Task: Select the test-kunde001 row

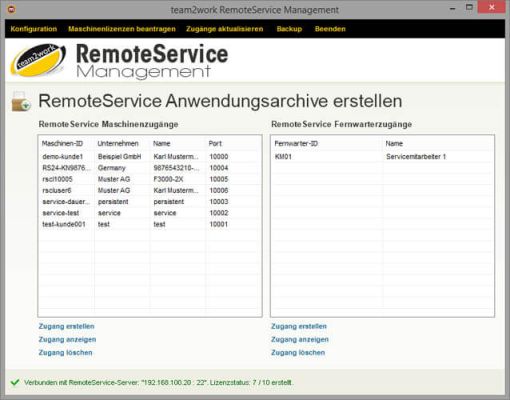Action: [150, 224]
